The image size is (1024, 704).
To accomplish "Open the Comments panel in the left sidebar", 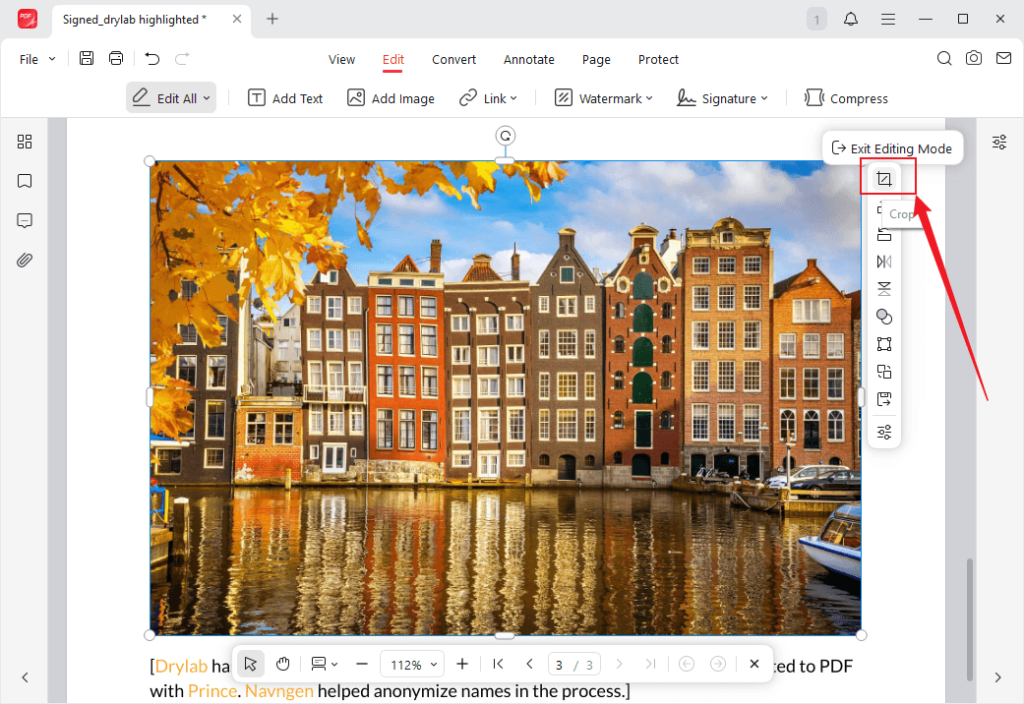I will (x=24, y=220).
